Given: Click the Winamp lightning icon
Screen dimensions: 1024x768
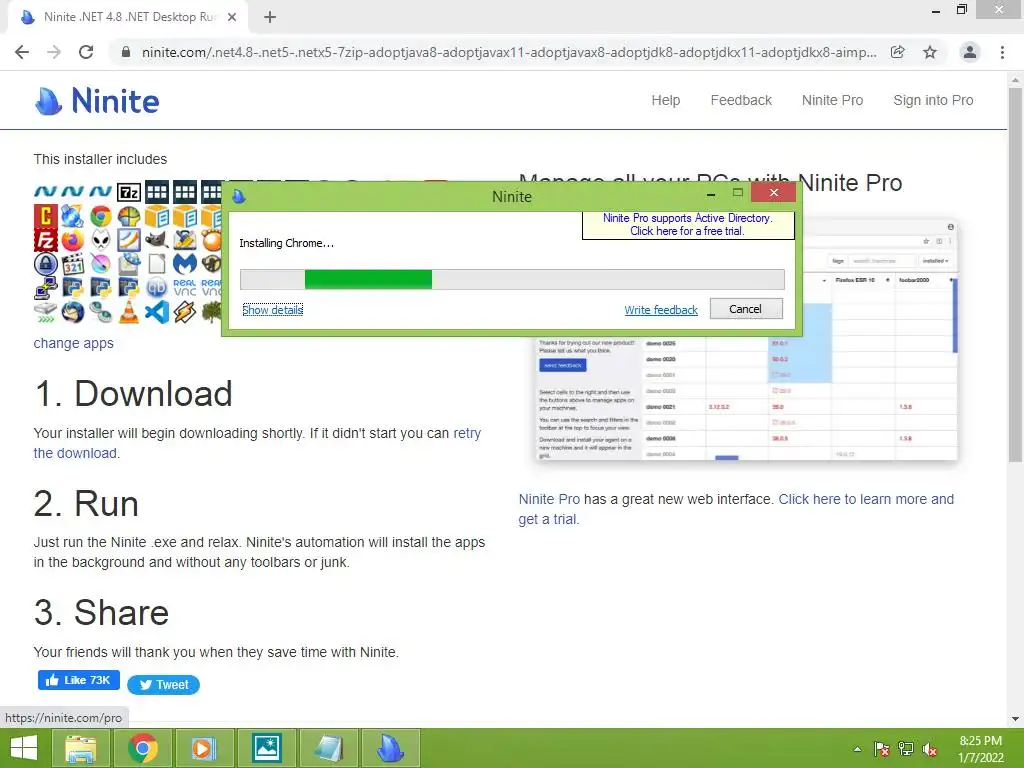Looking at the screenshot, I should 185,312.
